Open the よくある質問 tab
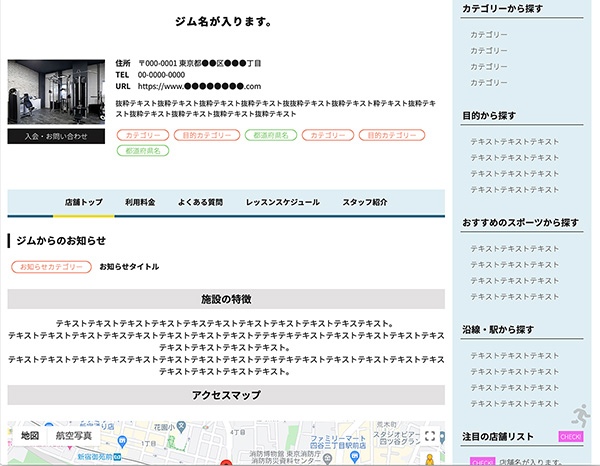This screenshot has width=600, height=466. [x=201, y=202]
